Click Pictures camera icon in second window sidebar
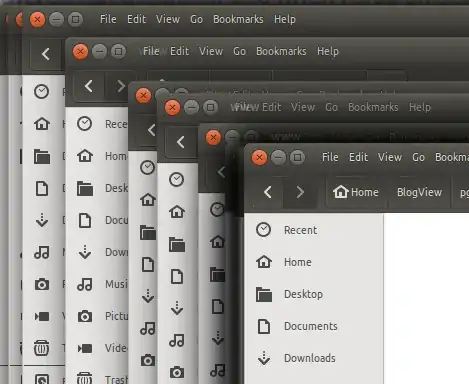The width and height of the screenshot is (469, 384). pyautogui.click(x=85, y=316)
